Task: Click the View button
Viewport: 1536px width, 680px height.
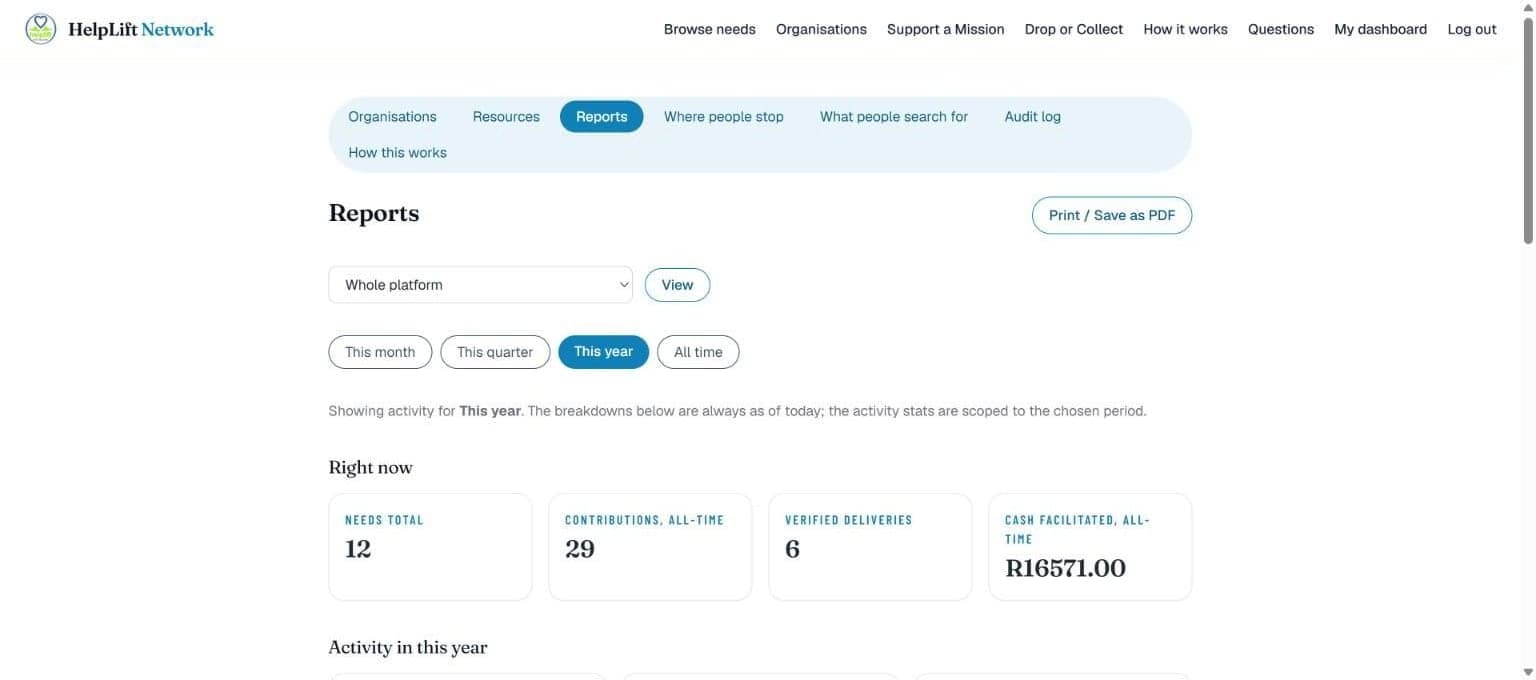Action: [677, 285]
